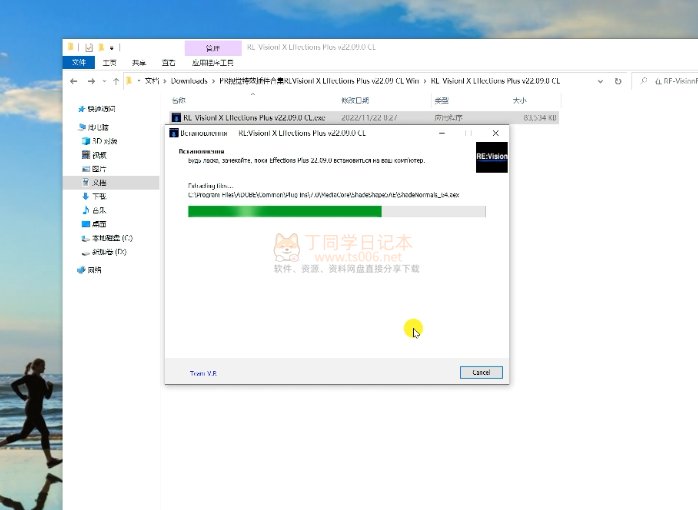The image size is (698, 510).
Task: Expand address bar history dropdown
Action: coord(600,81)
